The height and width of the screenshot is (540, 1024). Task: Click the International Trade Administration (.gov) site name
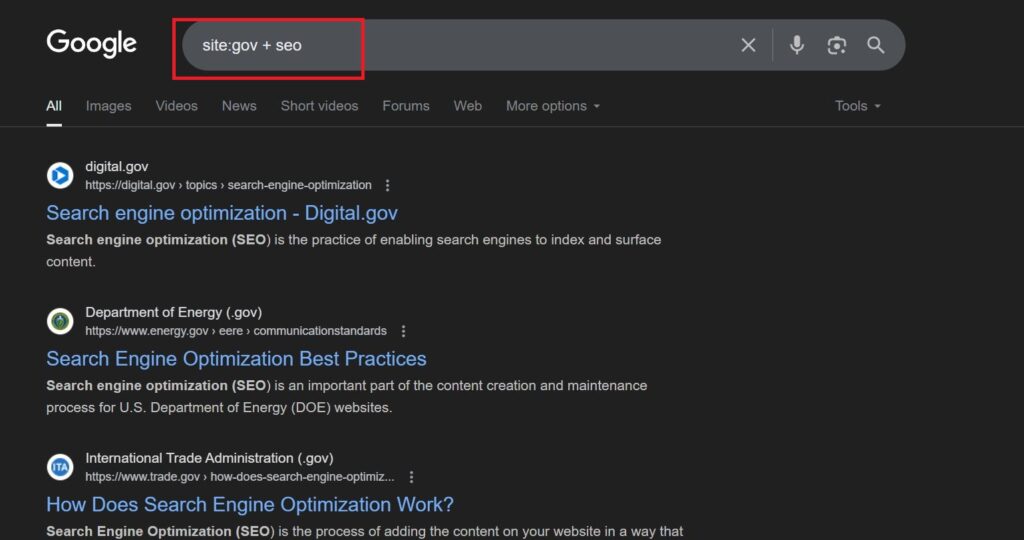210,458
